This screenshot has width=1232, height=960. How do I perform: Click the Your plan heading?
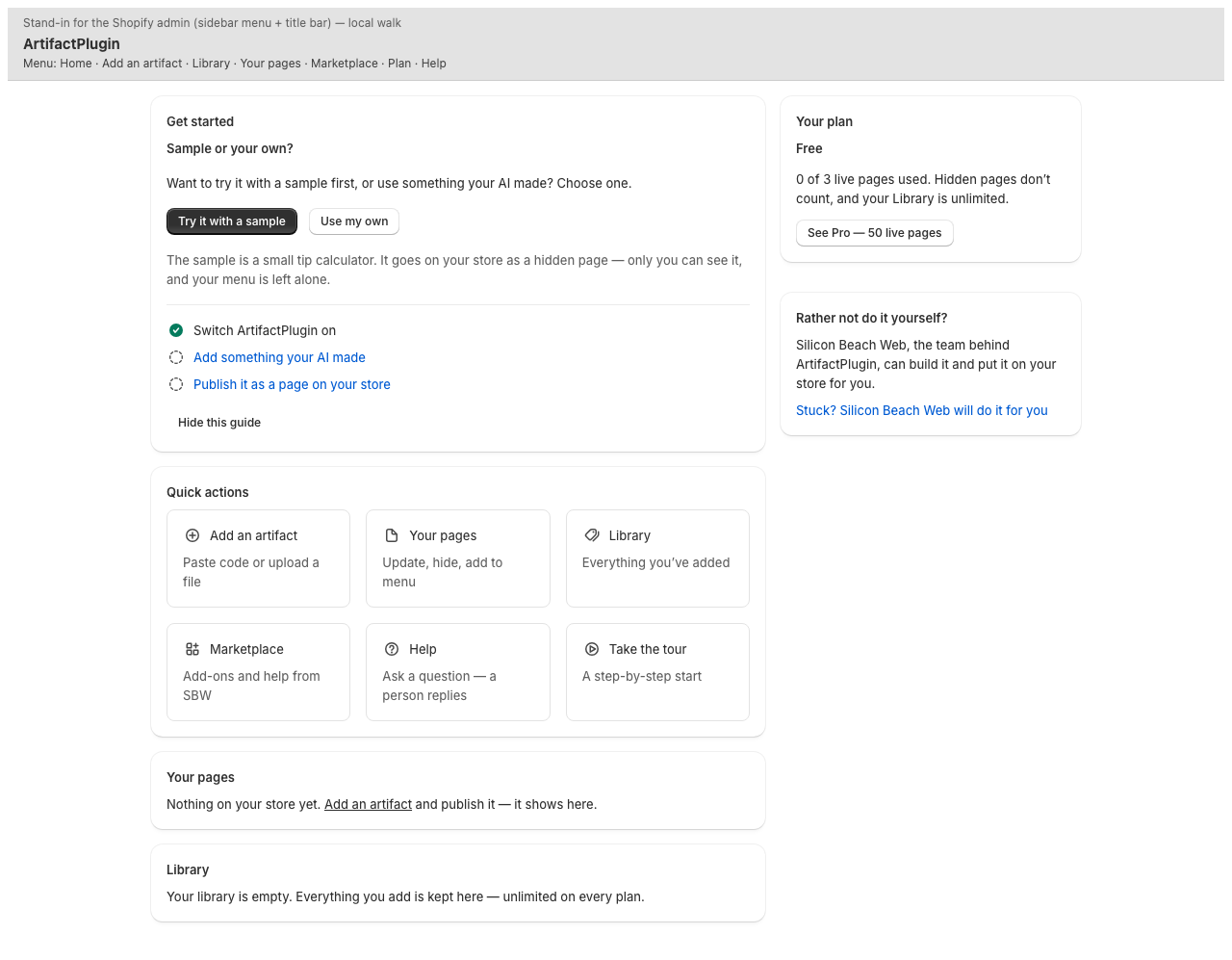pyautogui.click(x=824, y=121)
